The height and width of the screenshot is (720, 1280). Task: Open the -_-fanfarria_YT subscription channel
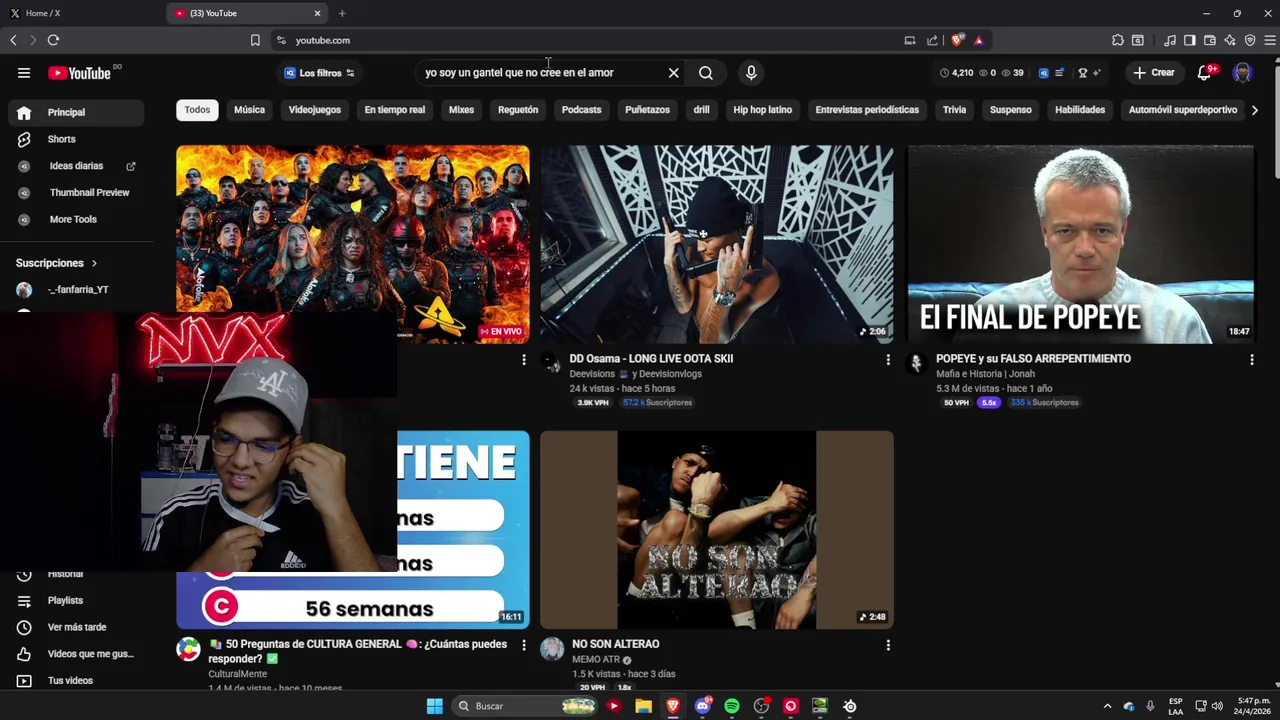tap(75, 290)
